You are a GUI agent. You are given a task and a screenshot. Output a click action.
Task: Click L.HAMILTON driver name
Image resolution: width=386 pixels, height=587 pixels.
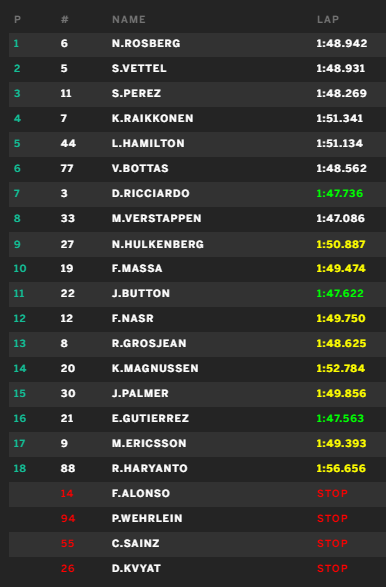coord(148,143)
